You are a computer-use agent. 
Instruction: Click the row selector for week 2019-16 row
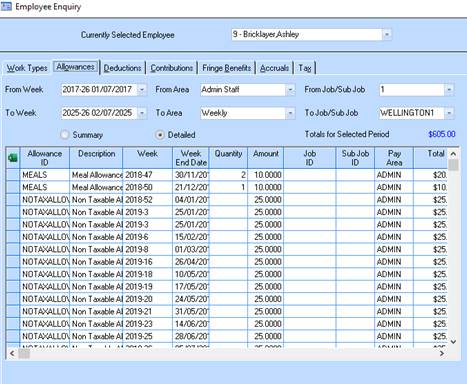[x=13, y=262]
